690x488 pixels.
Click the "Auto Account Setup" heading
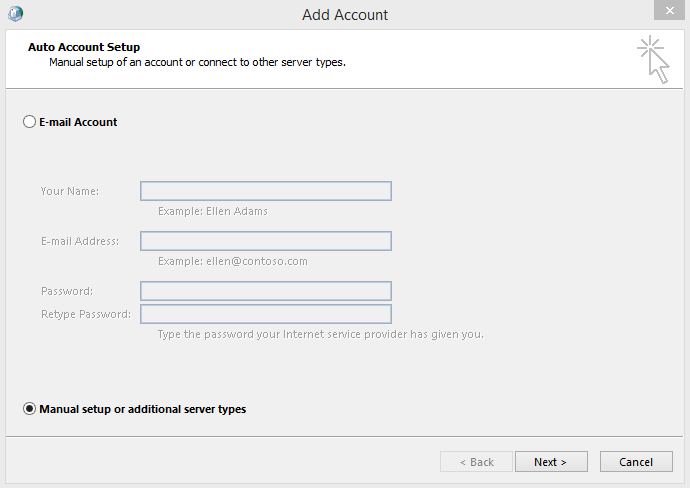coord(84,47)
